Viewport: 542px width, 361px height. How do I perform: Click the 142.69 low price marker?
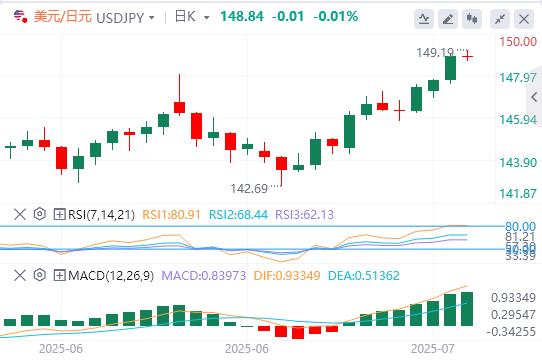point(249,189)
